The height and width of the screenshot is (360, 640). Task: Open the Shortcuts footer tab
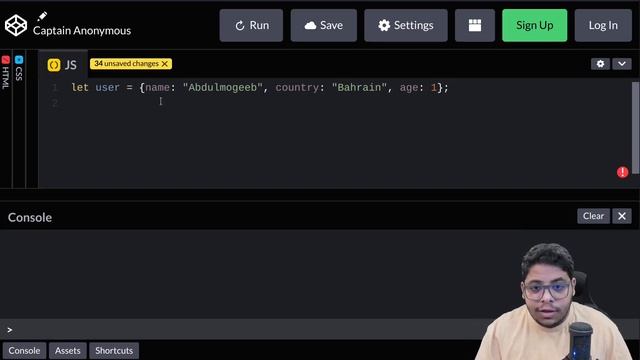[114, 351]
